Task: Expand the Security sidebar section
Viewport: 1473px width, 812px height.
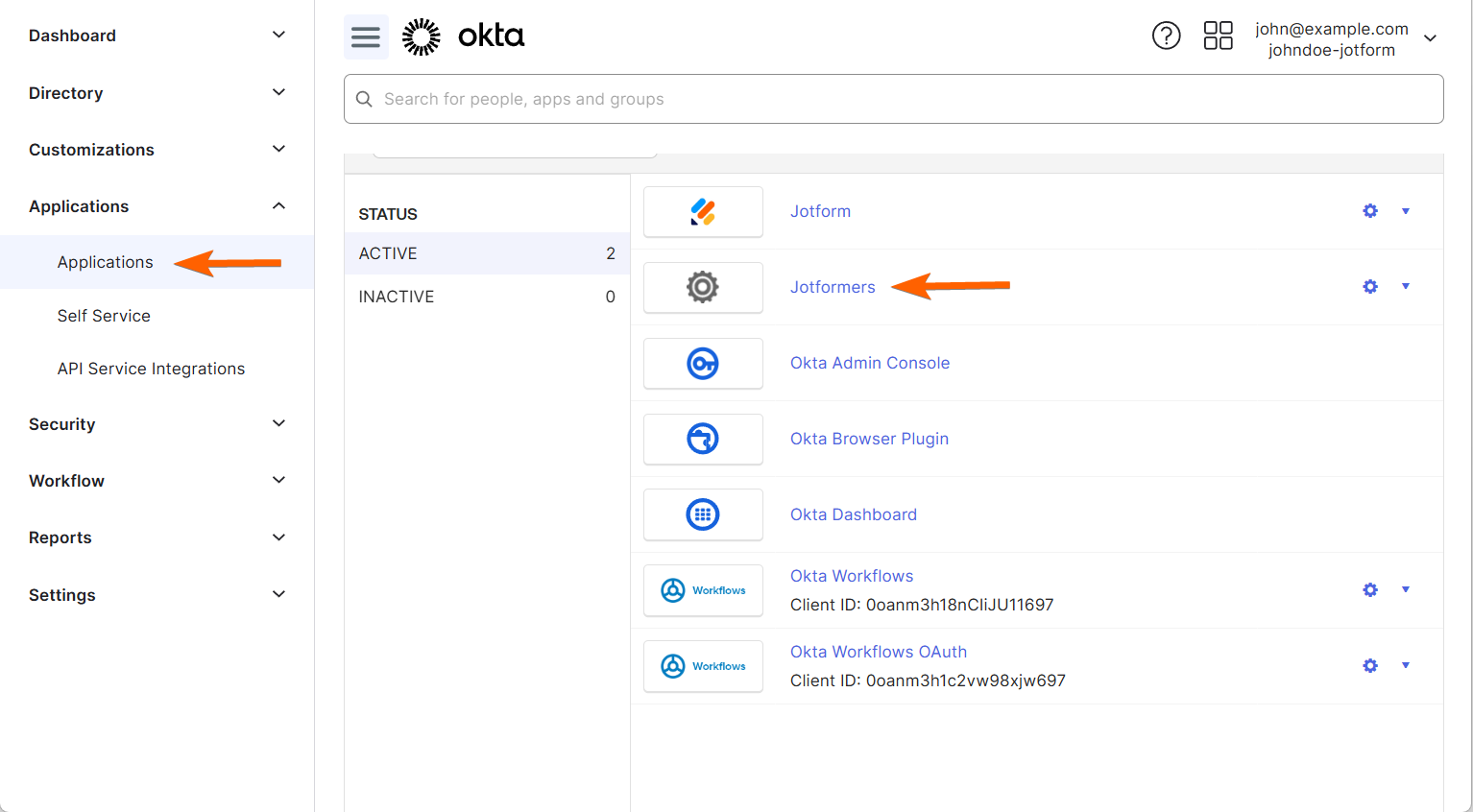Action: click(x=157, y=424)
